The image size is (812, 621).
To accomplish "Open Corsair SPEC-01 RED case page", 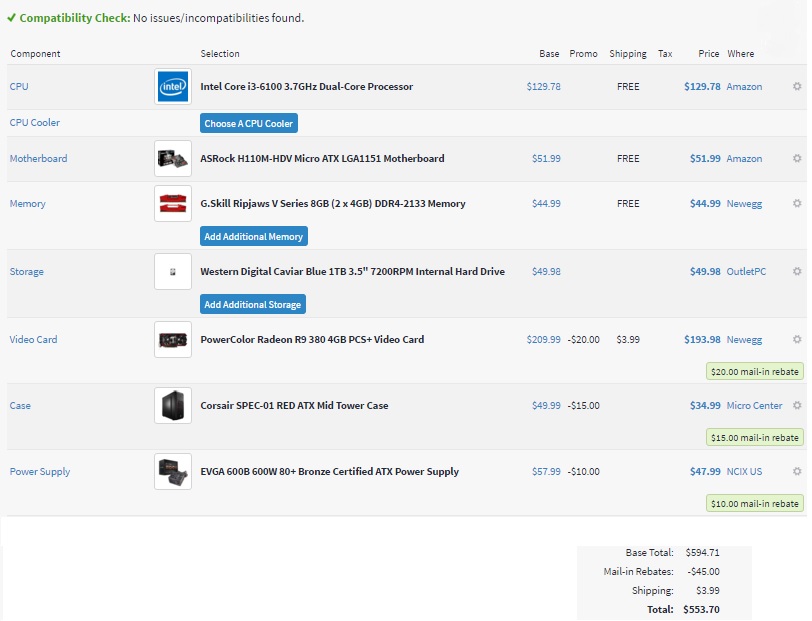I will [294, 406].
